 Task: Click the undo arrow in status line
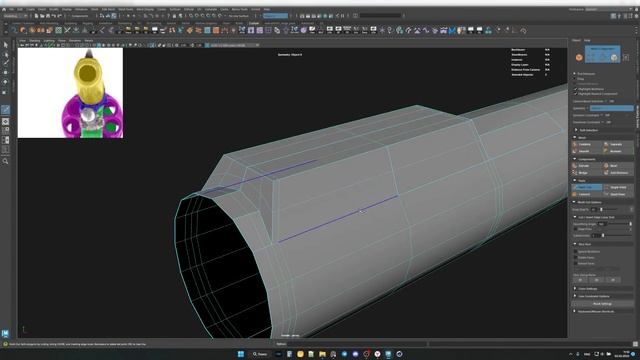tap(54, 16)
